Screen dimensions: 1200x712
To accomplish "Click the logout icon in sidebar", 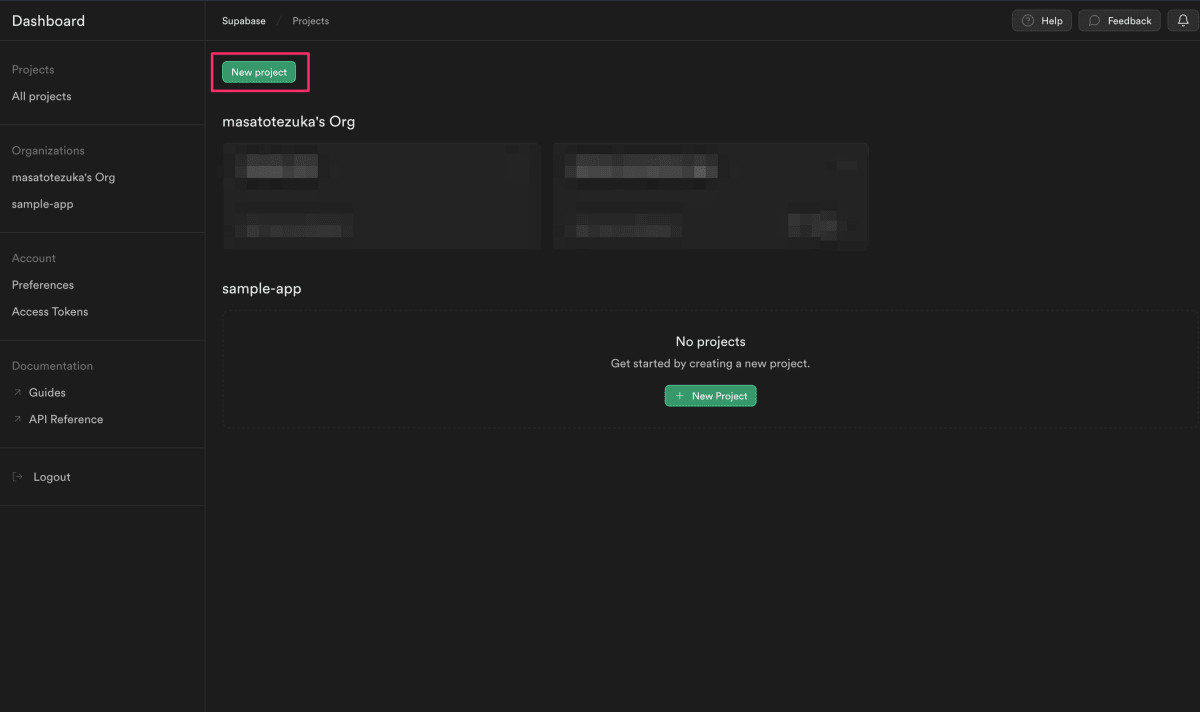I will coord(17,477).
